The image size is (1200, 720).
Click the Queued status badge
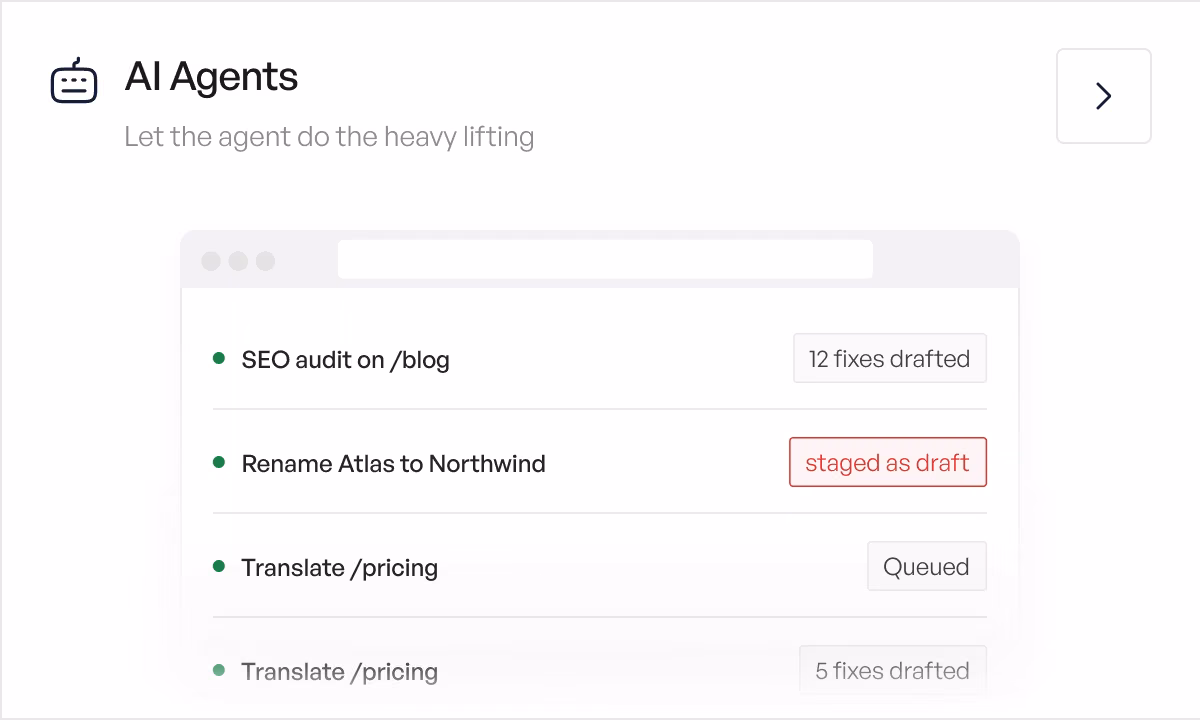(927, 566)
